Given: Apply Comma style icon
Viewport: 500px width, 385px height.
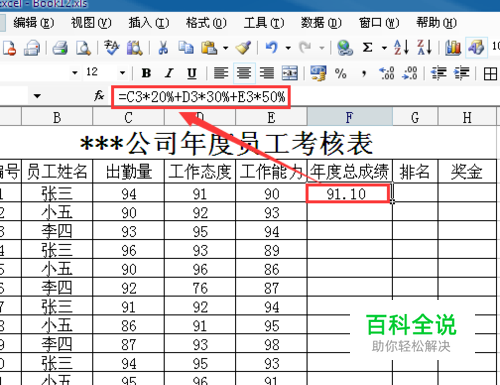Looking at the screenshot, I should pyautogui.click(x=364, y=73).
